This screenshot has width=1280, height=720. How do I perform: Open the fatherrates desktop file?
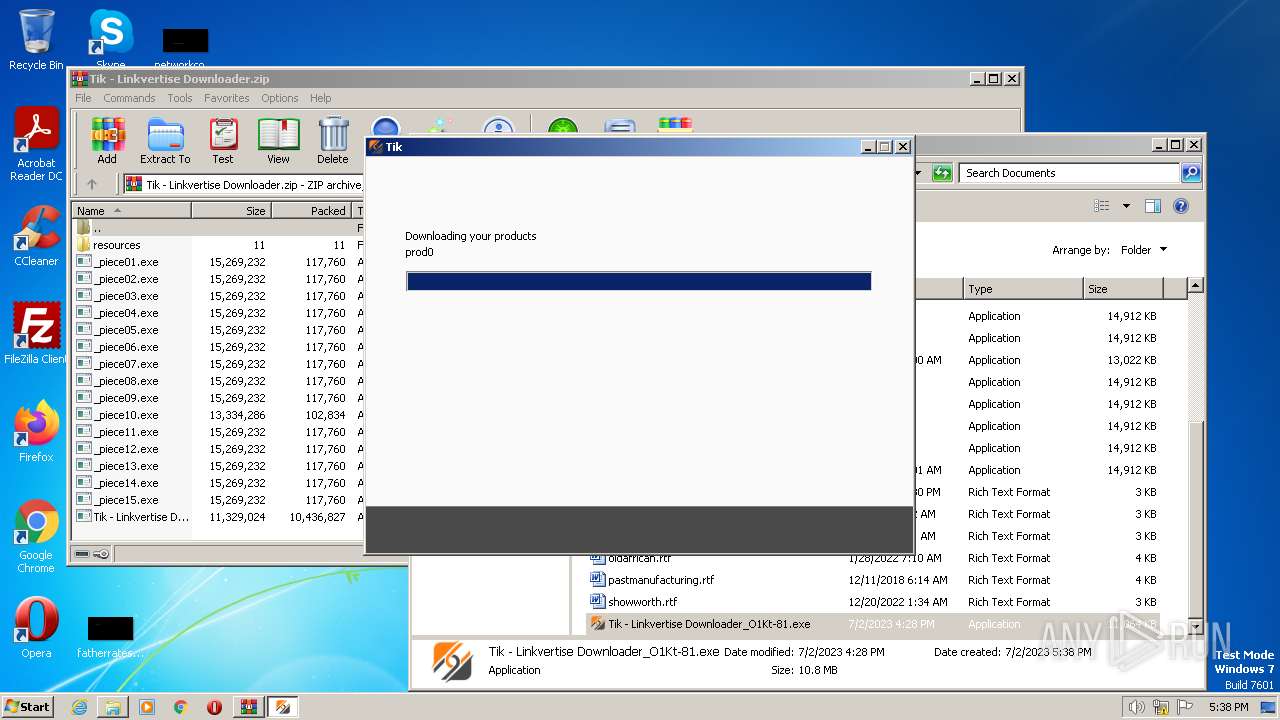point(110,636)
